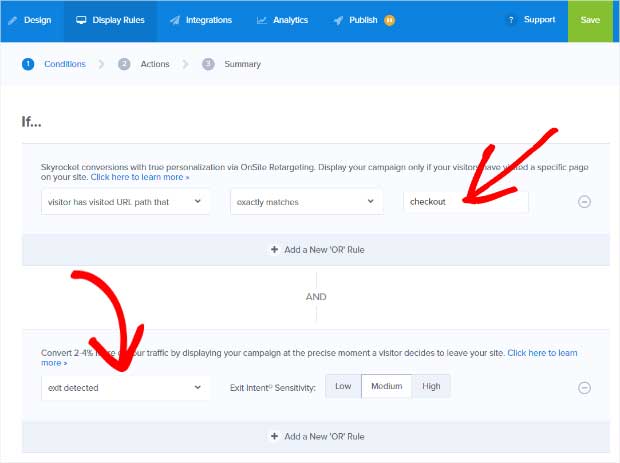The height and width of the screenshot is (463, 620).
Task: Click the Support question mark icon
Action: coord(512,20)
